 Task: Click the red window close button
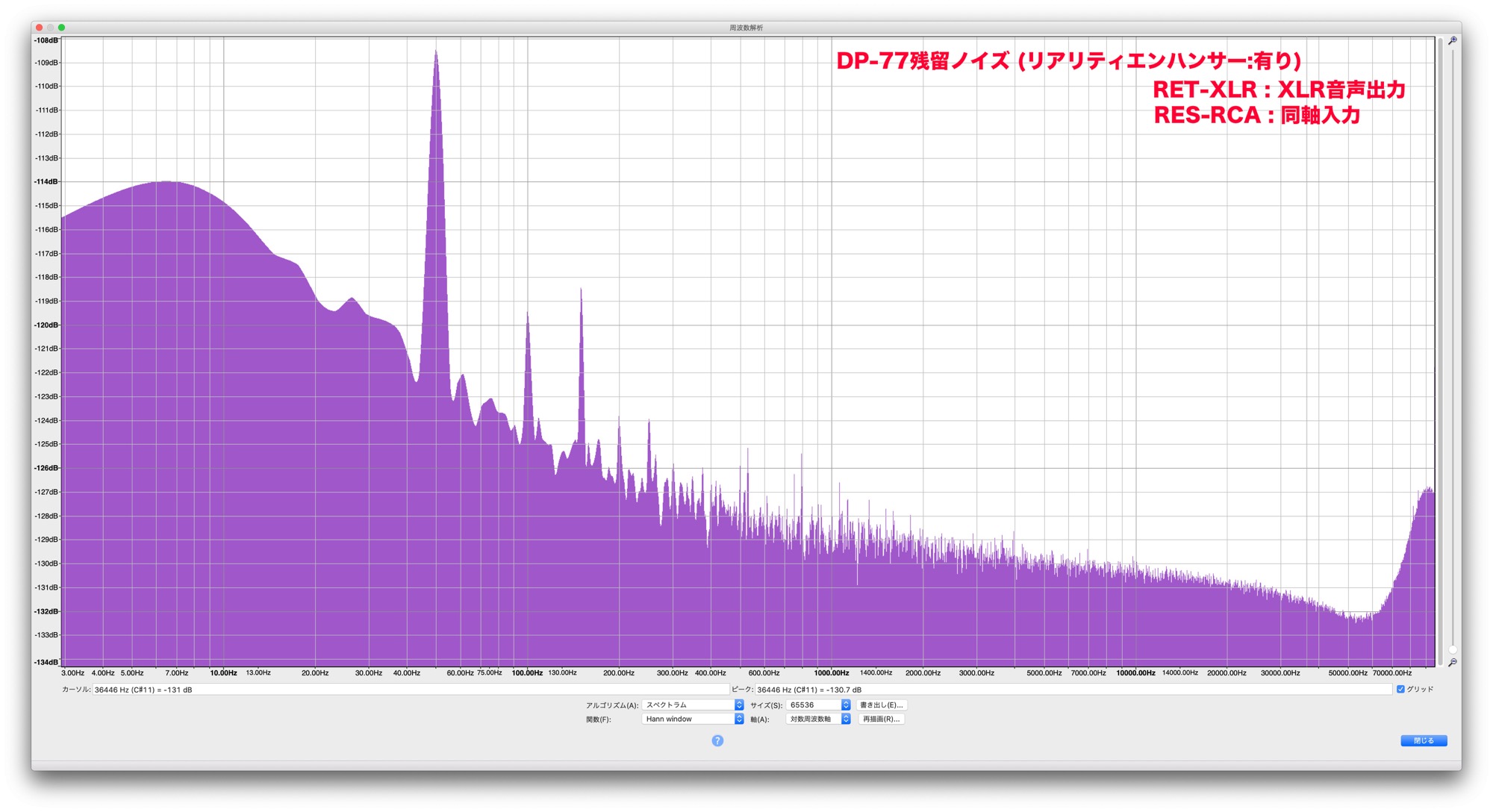point(39,28)
